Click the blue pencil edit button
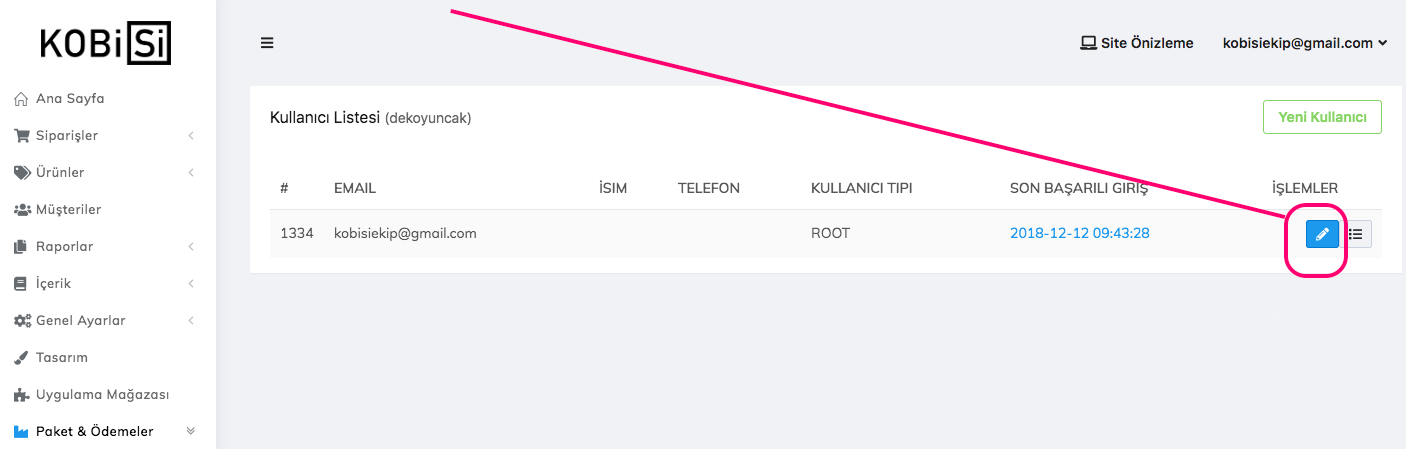 pos(1322,234)
